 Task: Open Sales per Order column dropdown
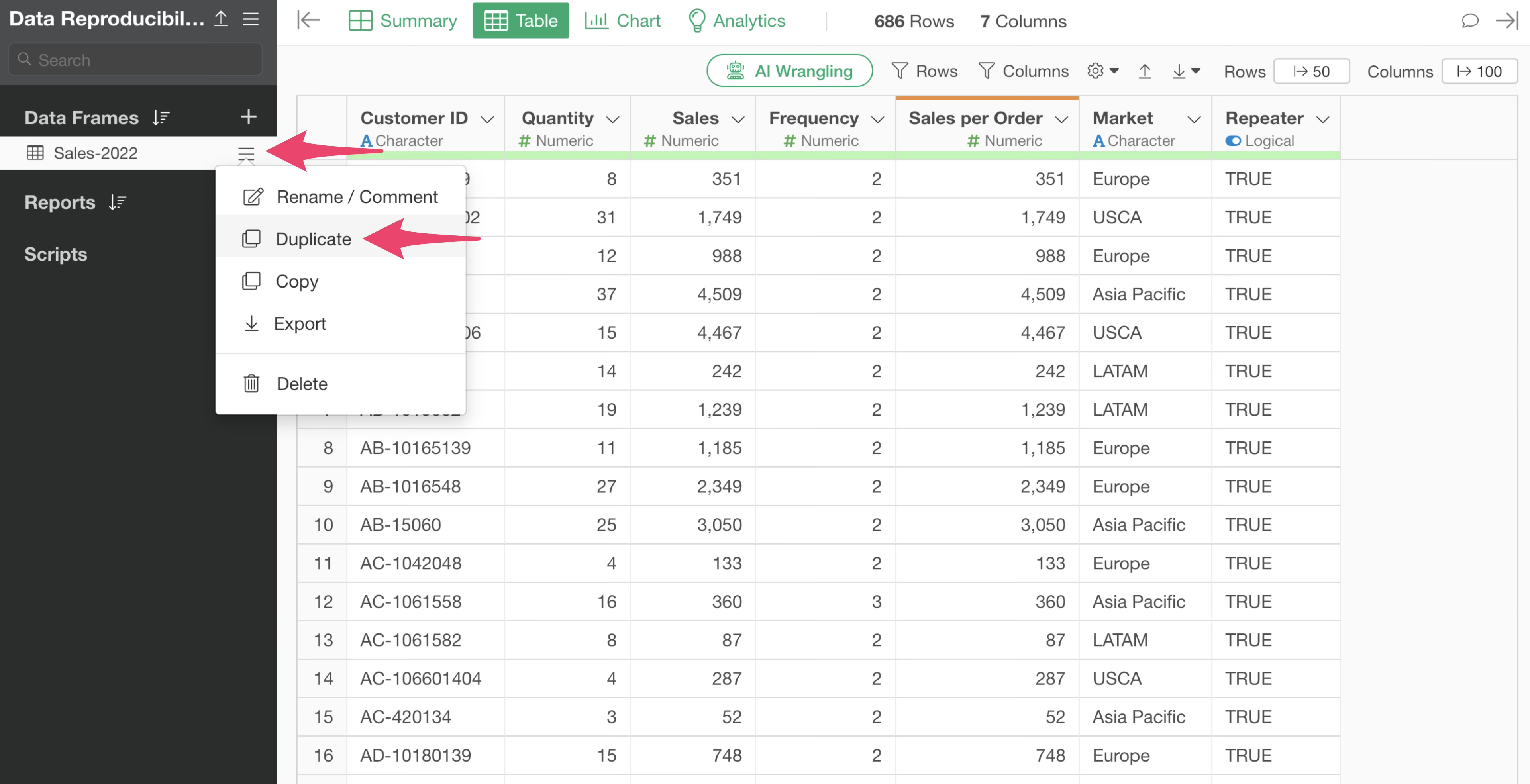pos(1061,120)
